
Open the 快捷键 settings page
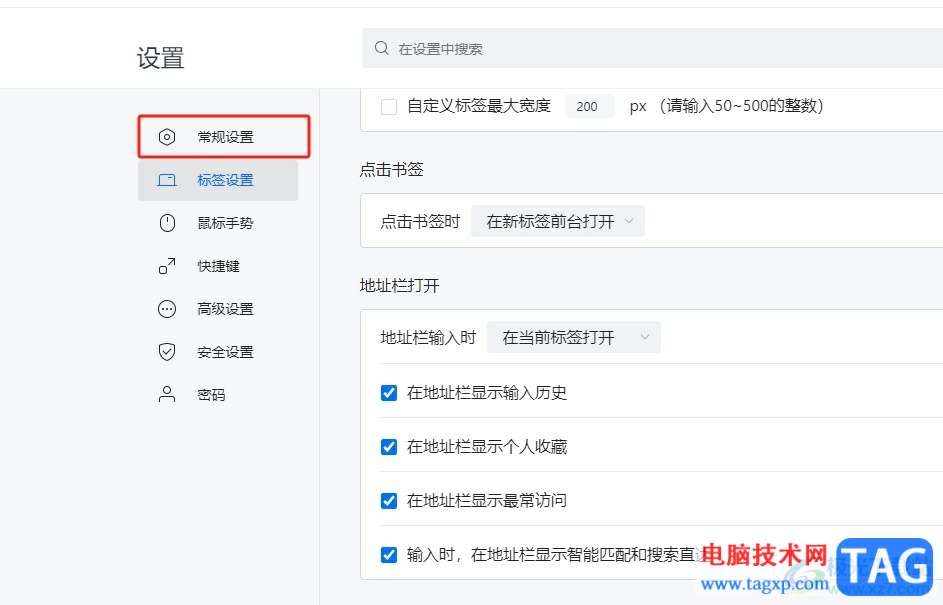218,266
